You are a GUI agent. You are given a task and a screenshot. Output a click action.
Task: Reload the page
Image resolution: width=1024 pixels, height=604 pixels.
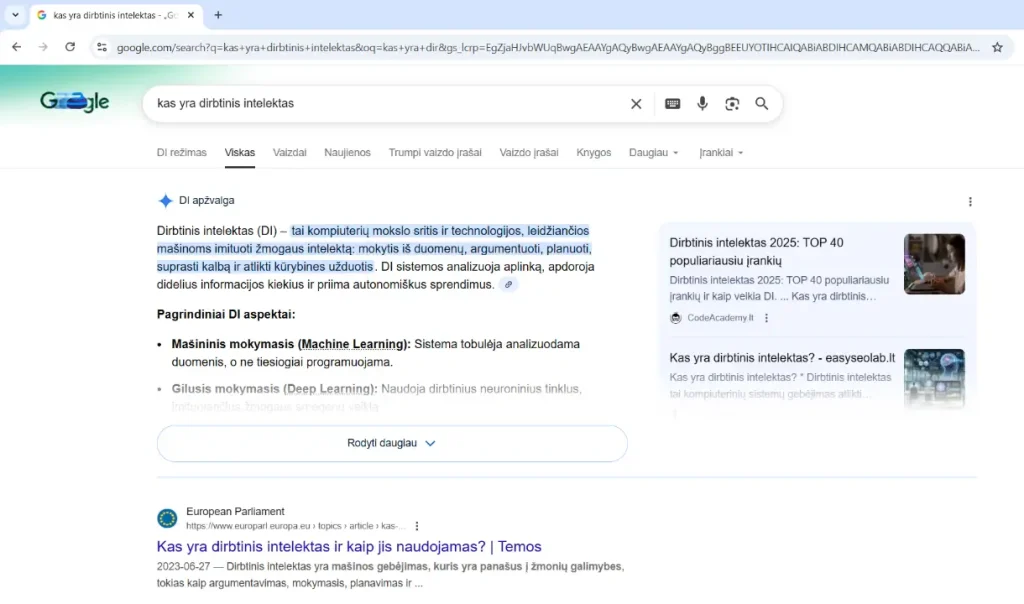(70, 47)
